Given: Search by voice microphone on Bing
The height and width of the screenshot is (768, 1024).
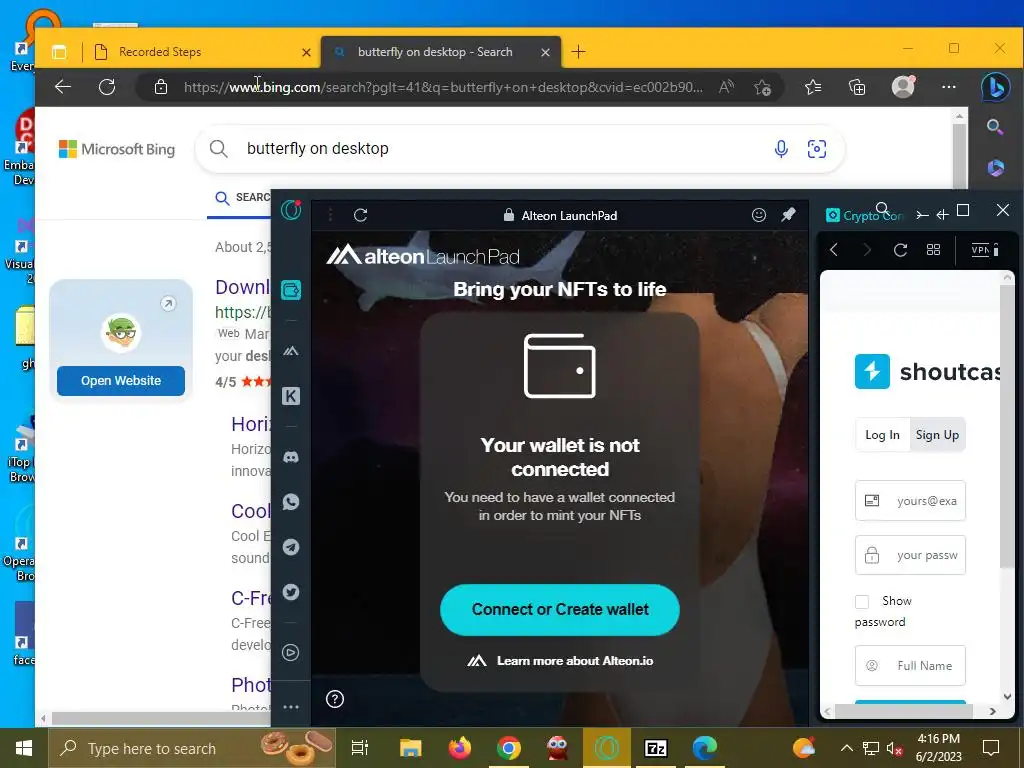Looking at the screenshot, I should tap(780, 149).
